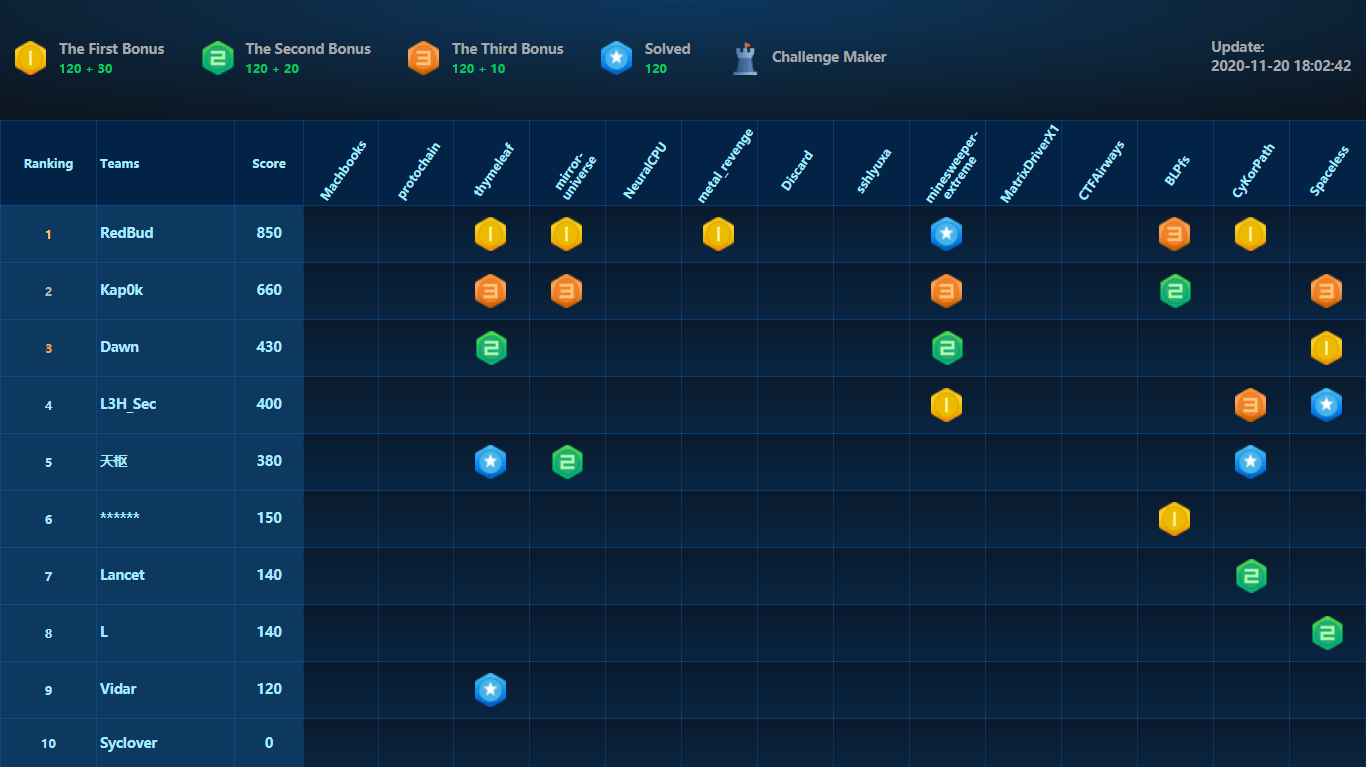Image resolution: width=1366 pixels, height=767 pixels.
Task: Click the Challenge Maker rook icon
Action: click(x=745, y=58)
